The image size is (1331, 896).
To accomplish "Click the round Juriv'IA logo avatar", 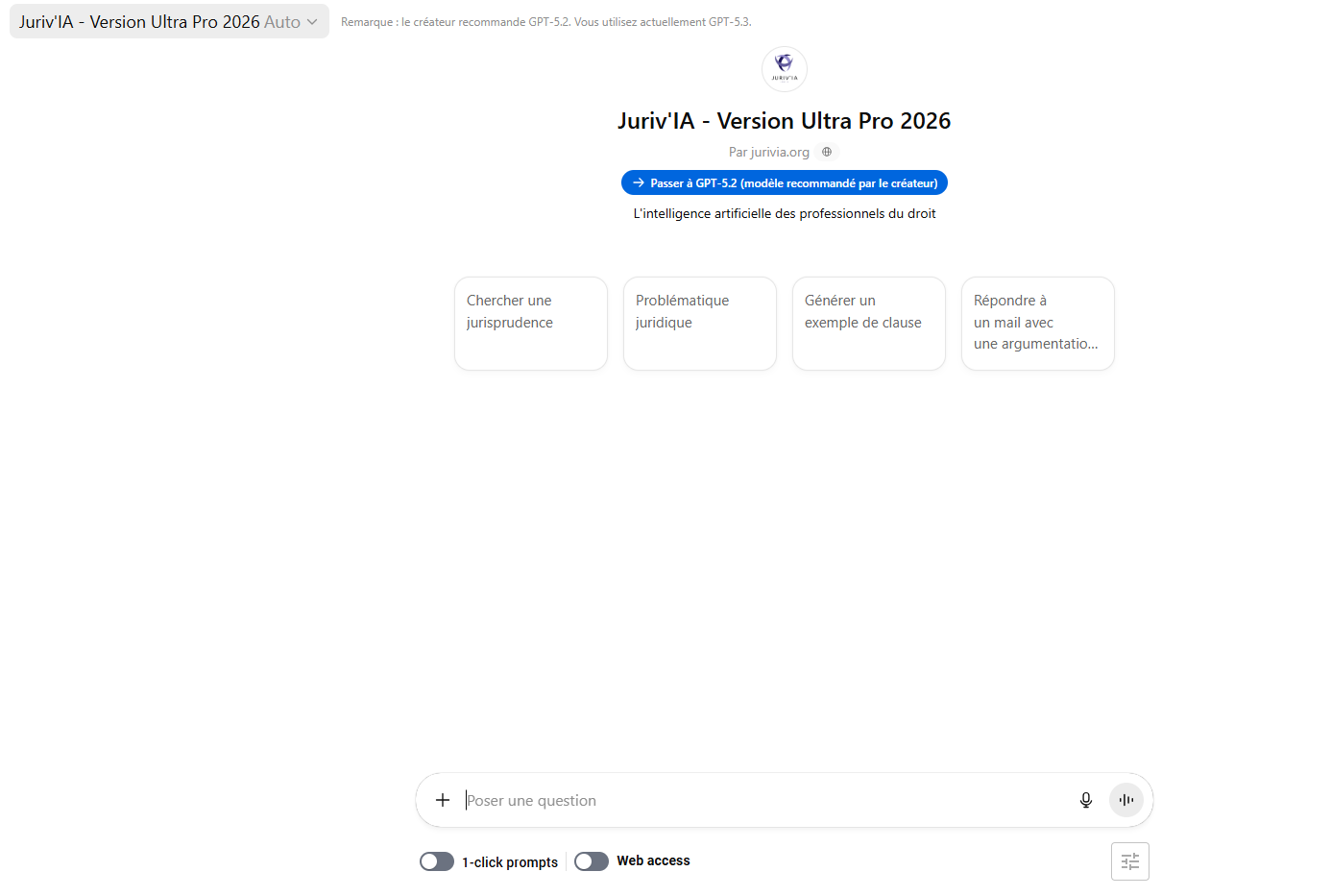I will pyautogui.click(x=784, y=69).
